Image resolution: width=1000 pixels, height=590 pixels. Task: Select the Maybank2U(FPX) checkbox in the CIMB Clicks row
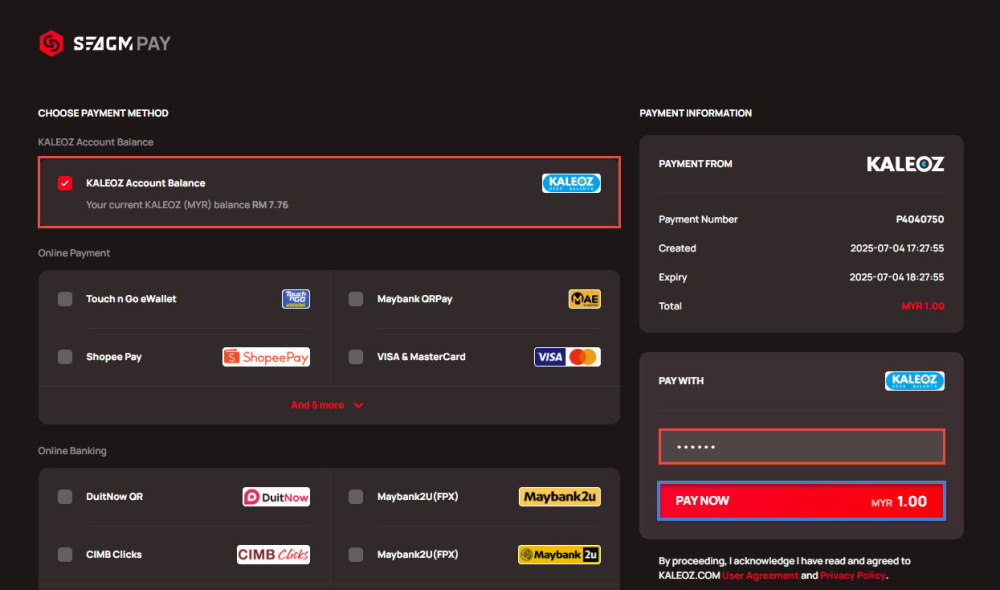356,554
